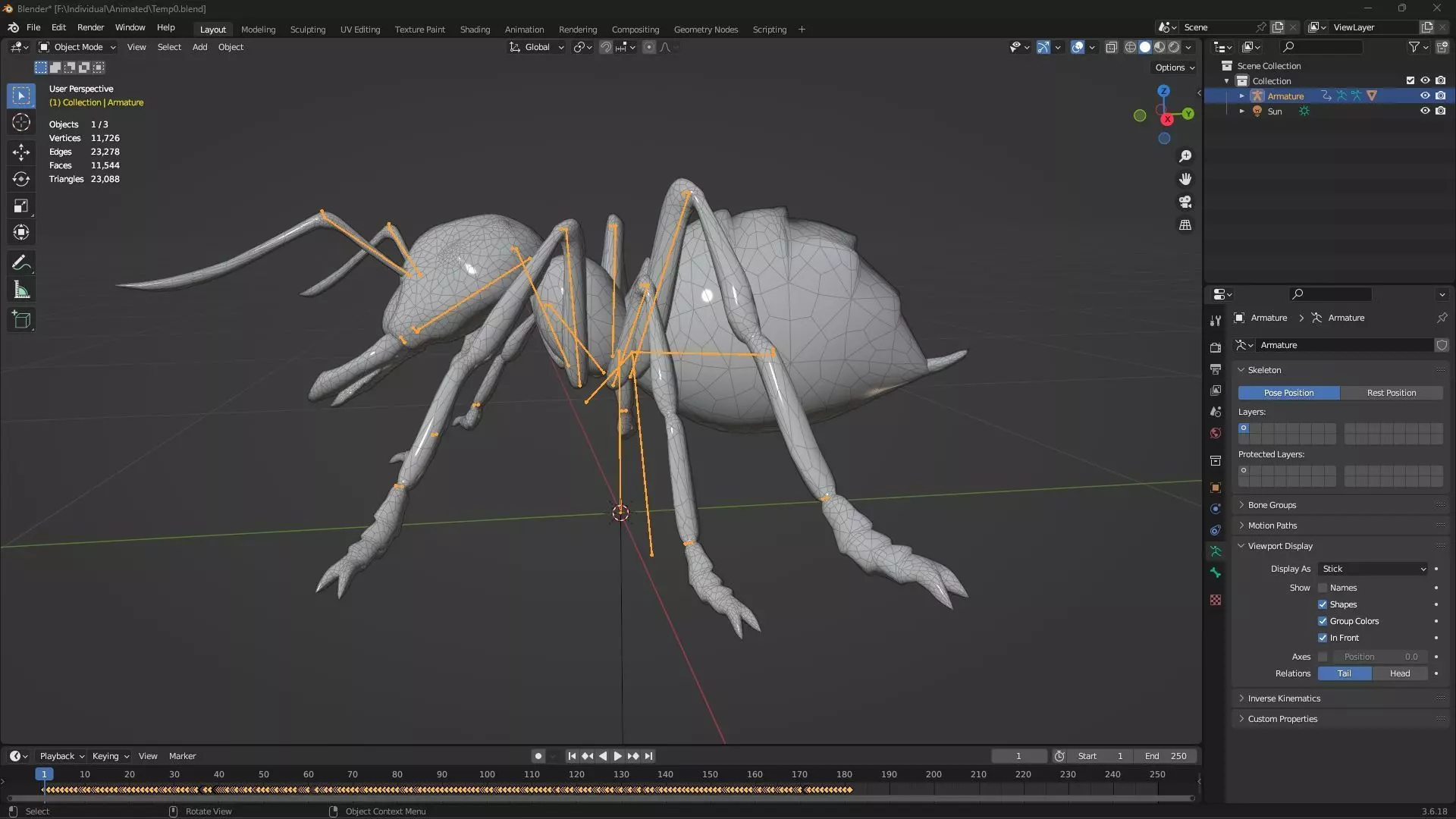Open the File menu

pyautogui.click(x=33, y=27)
